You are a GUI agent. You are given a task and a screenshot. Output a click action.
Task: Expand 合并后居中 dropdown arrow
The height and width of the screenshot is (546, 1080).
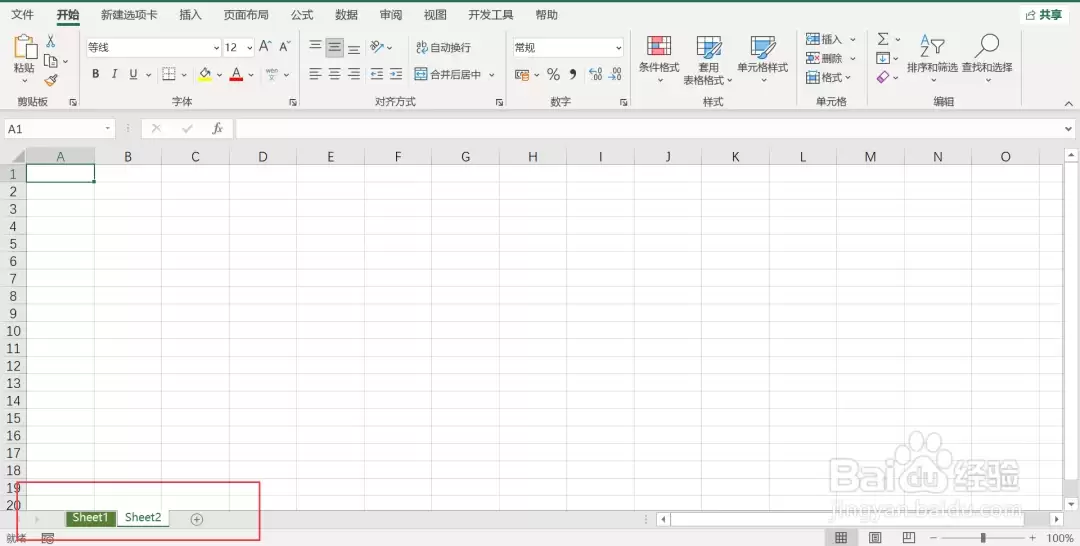[492, 75]
